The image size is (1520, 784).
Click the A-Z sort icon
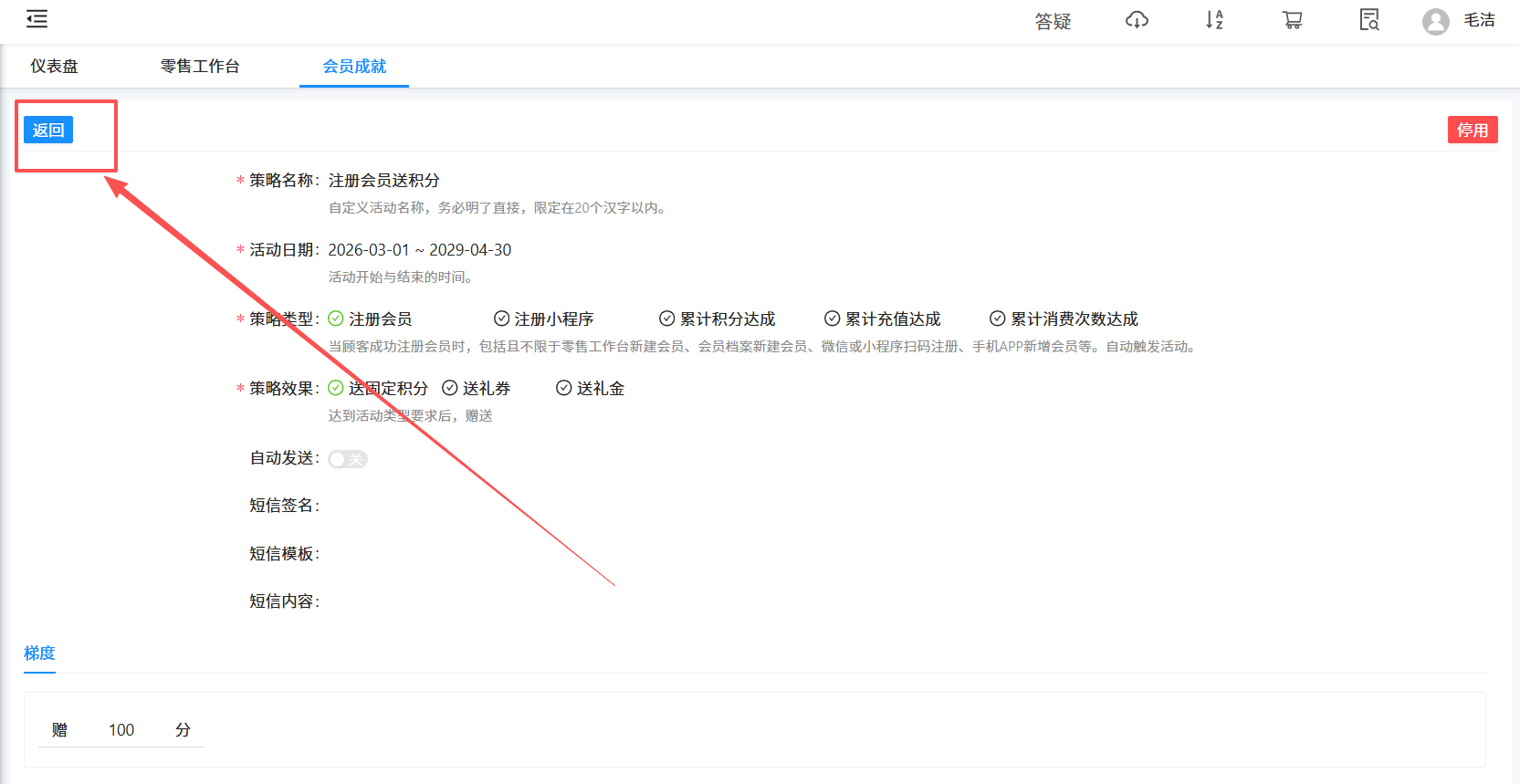1214,20
